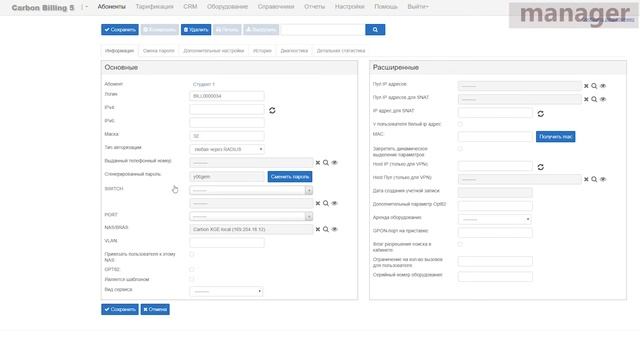Screen dimensions: 640x360
Task: Clear the SWITCH selection with X icon
Action: click(x=318, y=203)
